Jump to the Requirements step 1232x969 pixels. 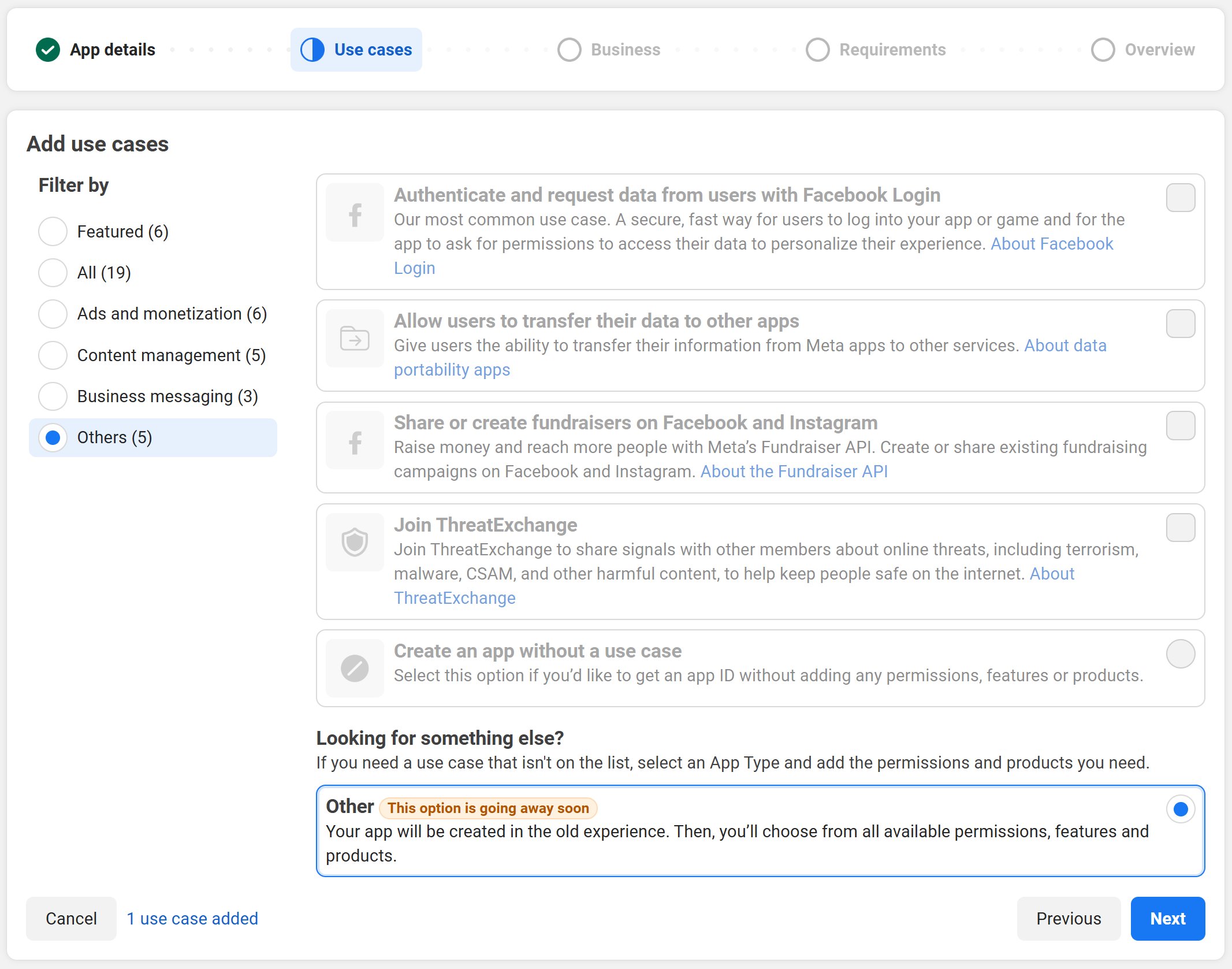point(876,50)
